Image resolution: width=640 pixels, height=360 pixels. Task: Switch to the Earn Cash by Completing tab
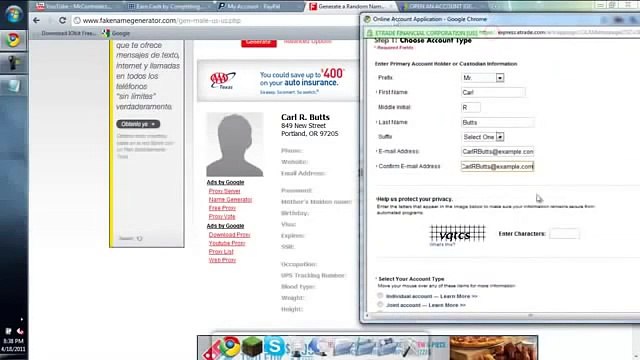tap(167, 6)
